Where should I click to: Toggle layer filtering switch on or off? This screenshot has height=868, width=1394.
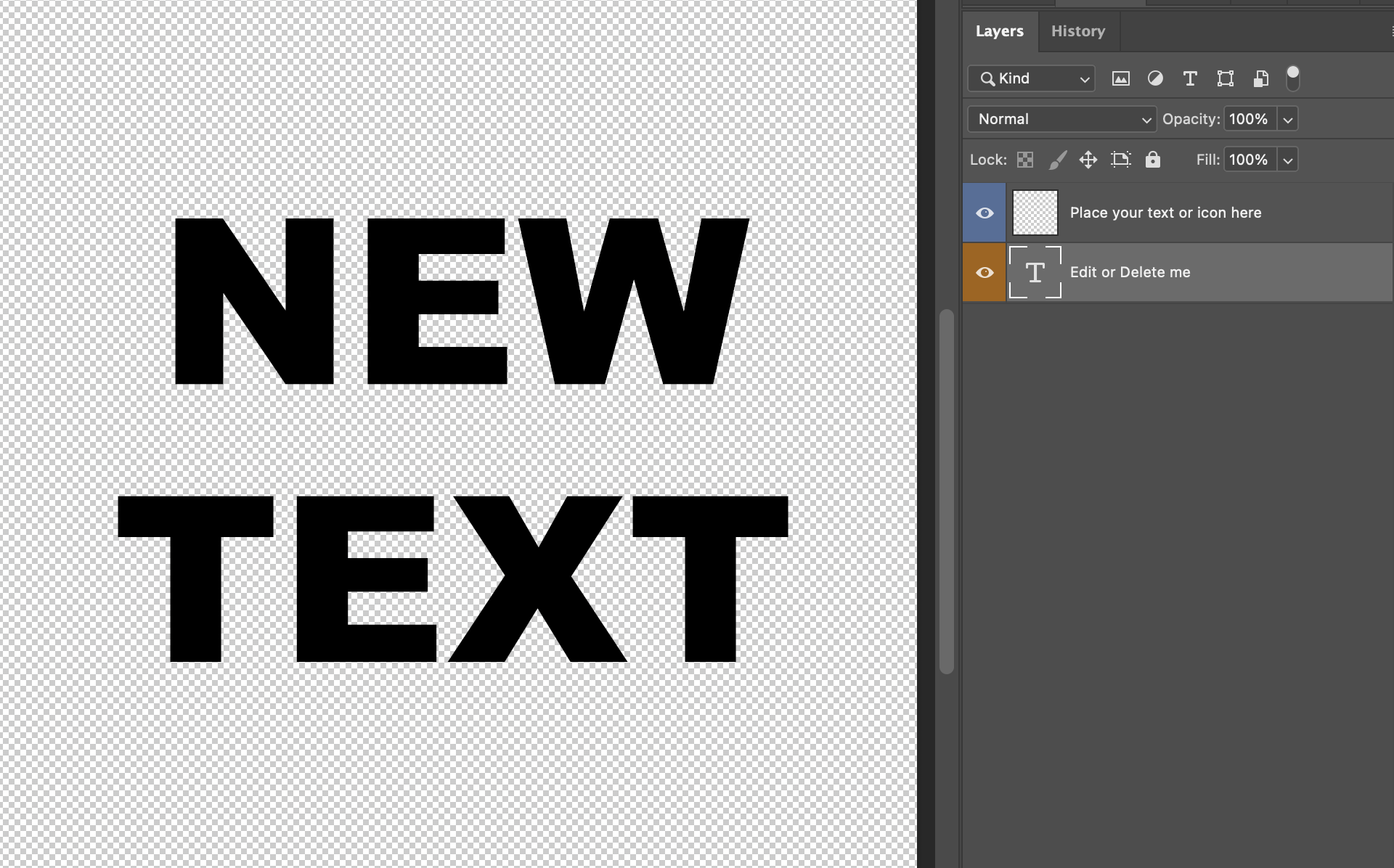pyautogui.click(x=1293, y=78)
